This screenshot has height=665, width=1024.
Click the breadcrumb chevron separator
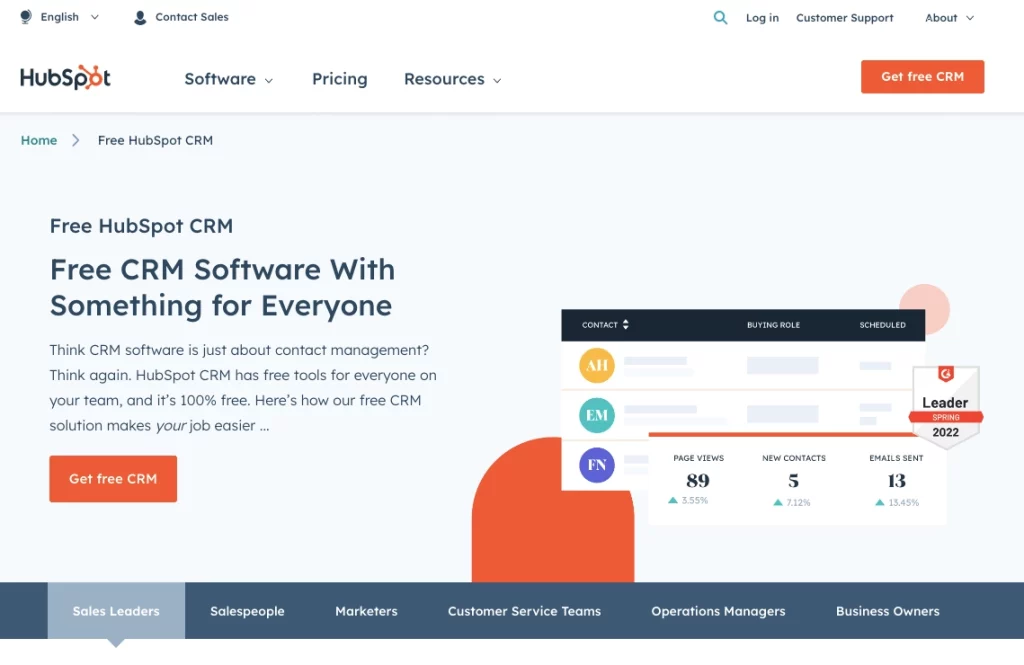pos(76,140)
